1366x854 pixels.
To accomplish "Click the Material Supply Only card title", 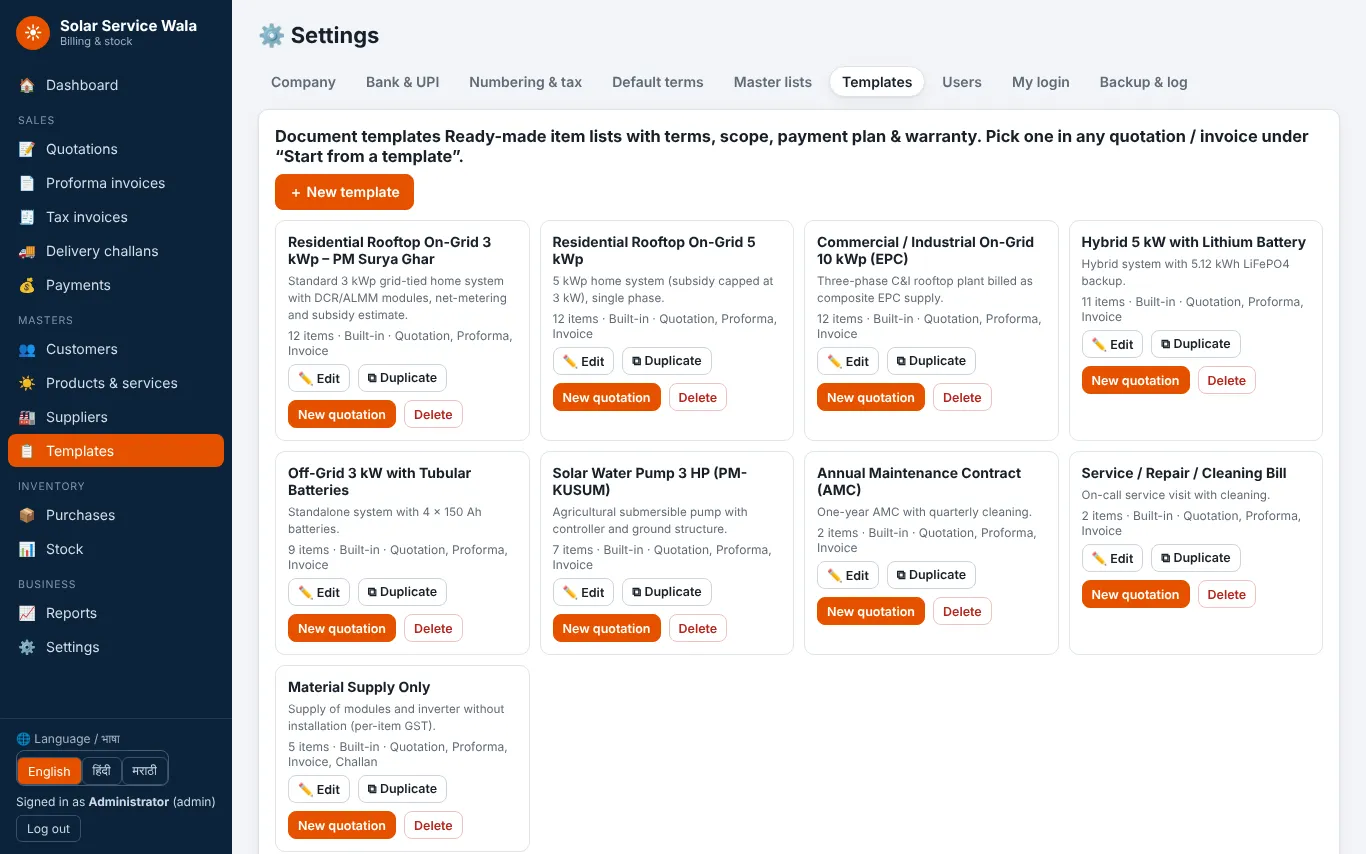I will pyautogui.click(x=359, y=687).
